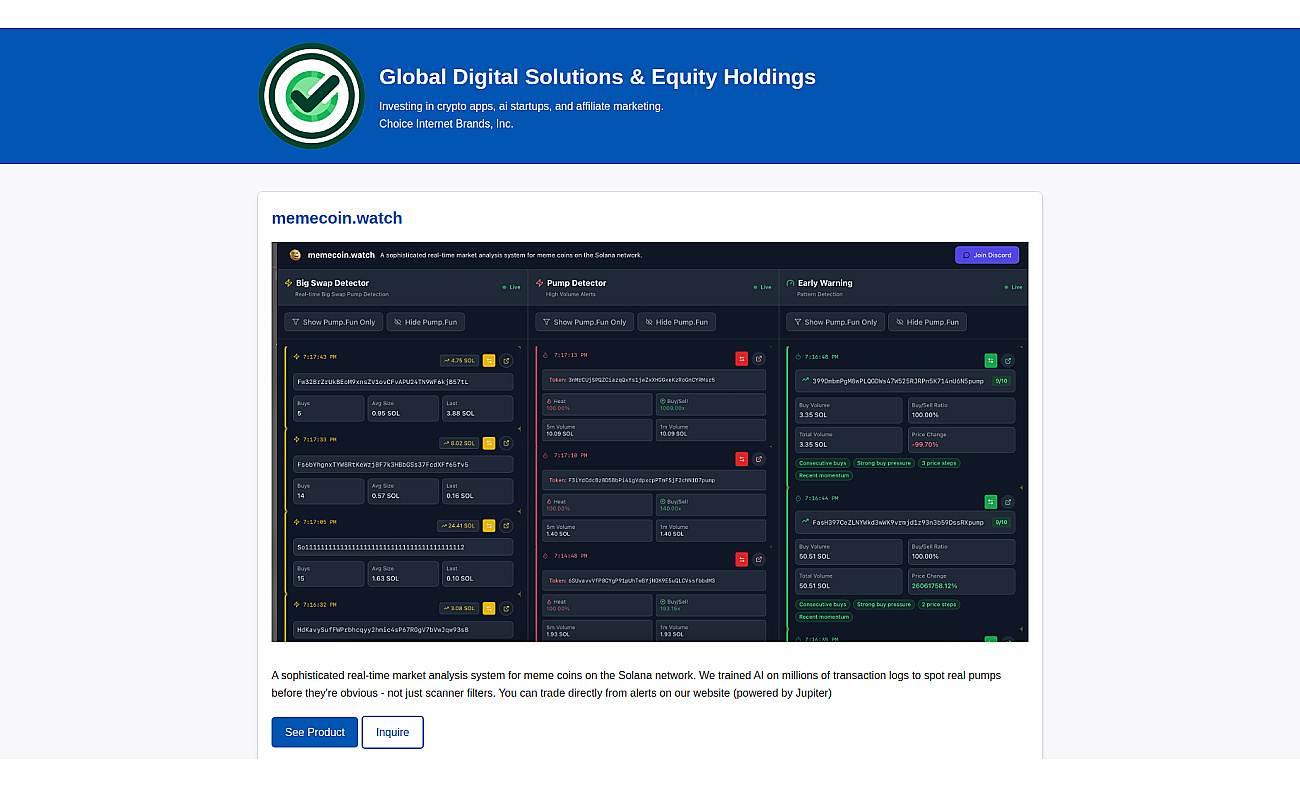Open external link icon on 7:14:48 PM alert
The width and height of the screenshot is (1300, 788).
[759, 559]
